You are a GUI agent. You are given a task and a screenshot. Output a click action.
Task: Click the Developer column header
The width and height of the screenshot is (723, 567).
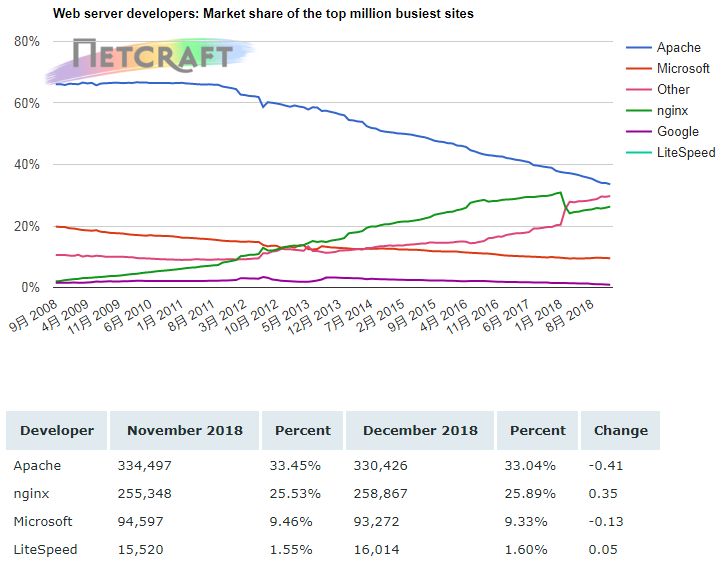pos(57,431)
